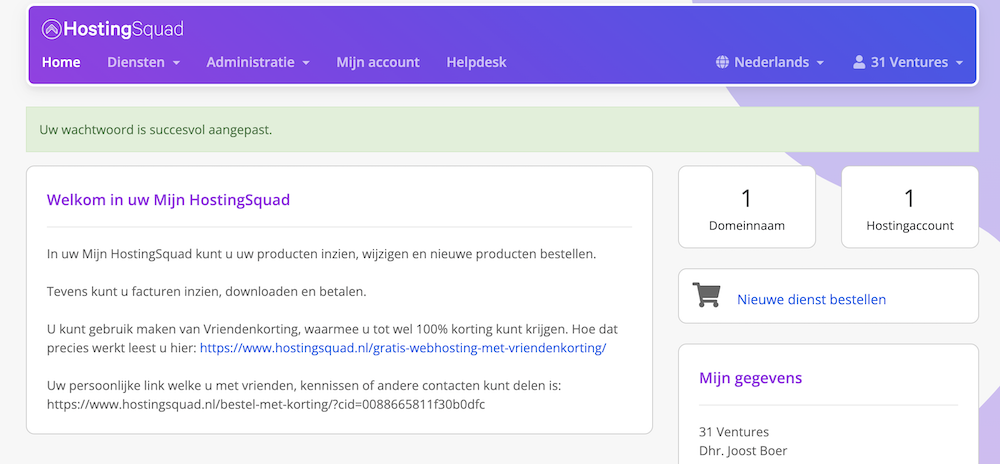Expand the Administratie dropdown menu
Image resolution: width=1000 pixels, height=464 pixels.
258,62
